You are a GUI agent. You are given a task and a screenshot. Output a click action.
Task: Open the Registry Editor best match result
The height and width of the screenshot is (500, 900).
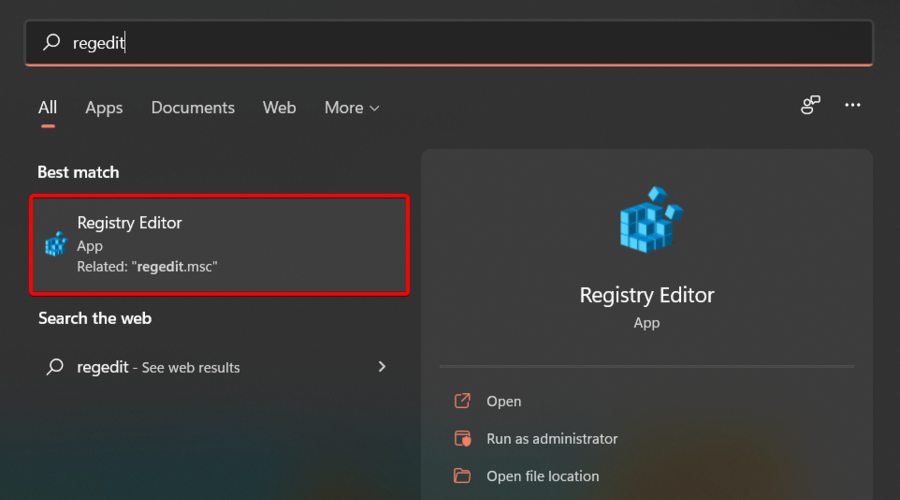click(x=219, y=245)
